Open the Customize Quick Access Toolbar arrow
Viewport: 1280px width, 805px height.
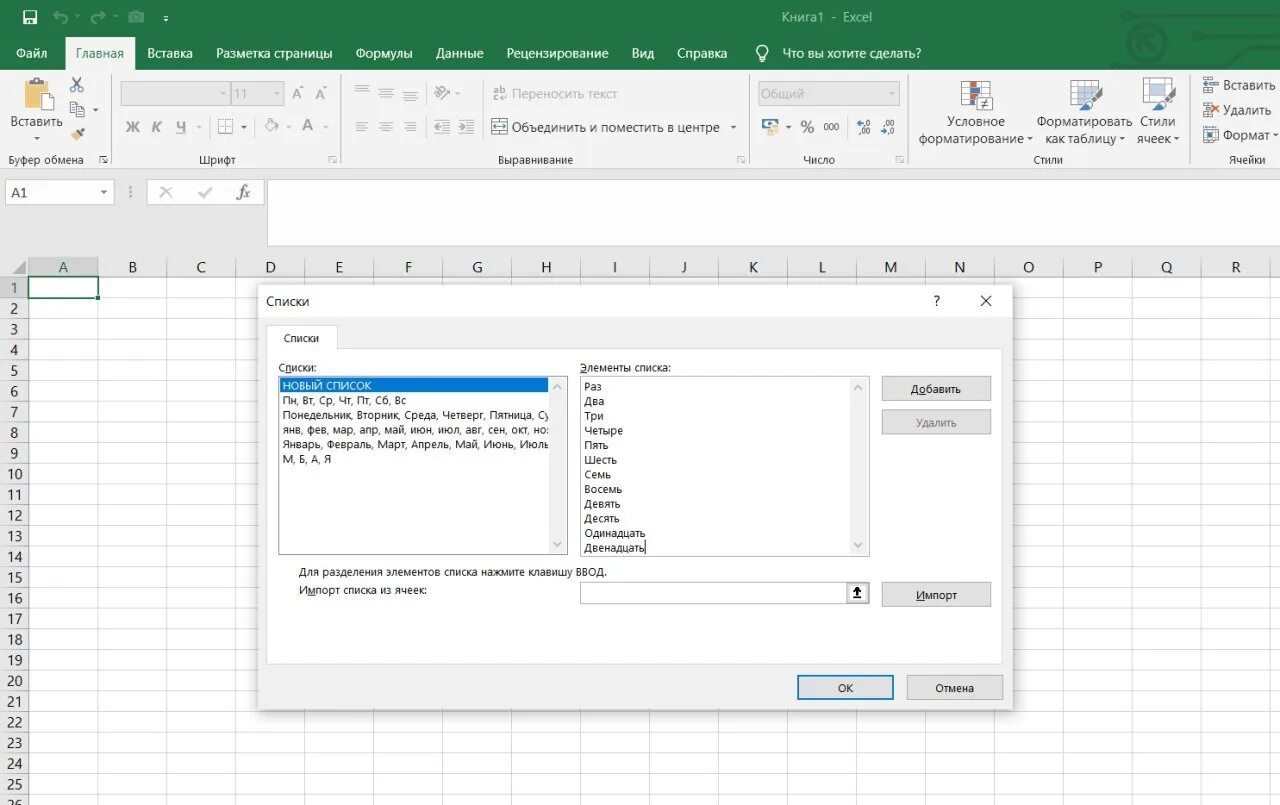(165, 18)
